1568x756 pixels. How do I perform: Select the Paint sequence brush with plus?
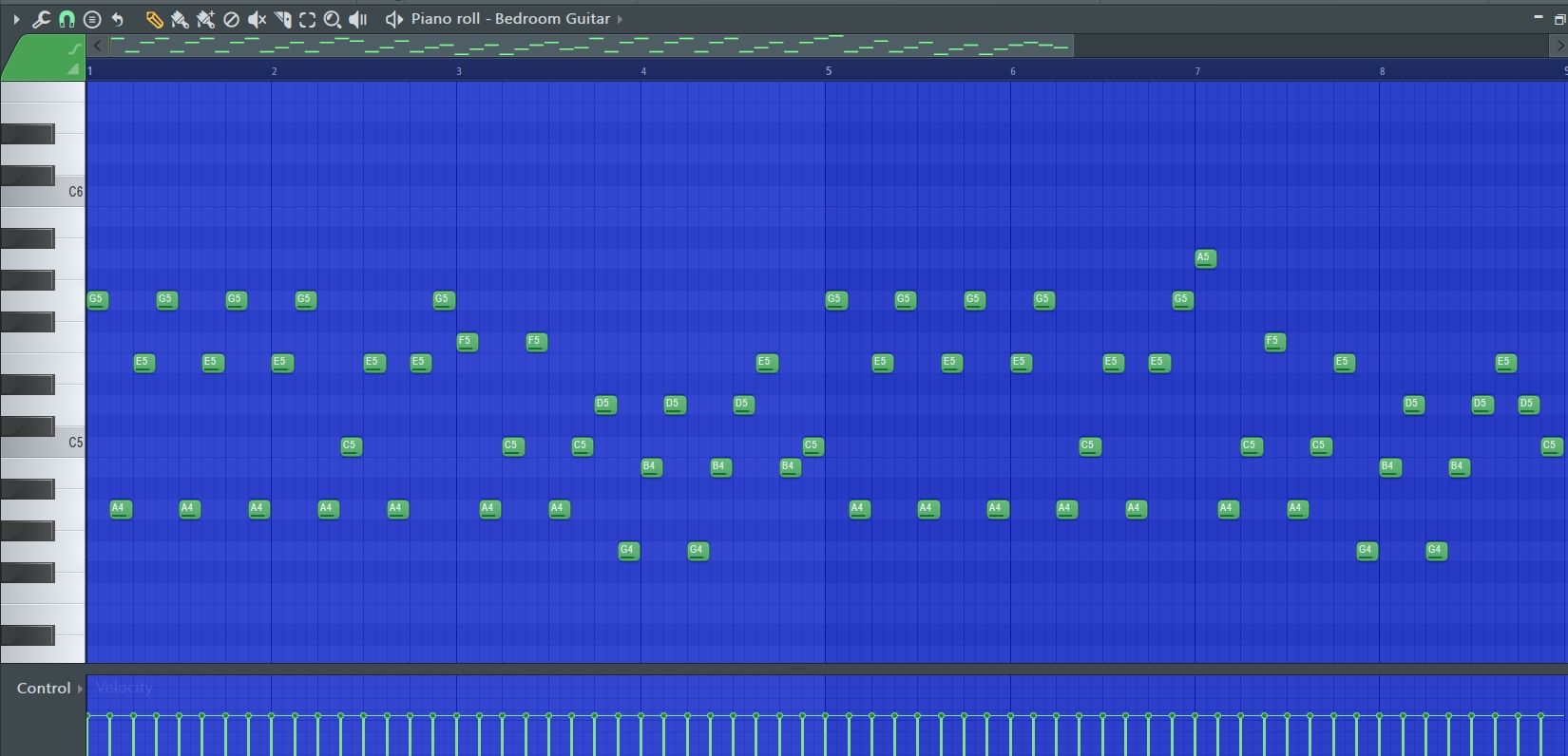205,19
